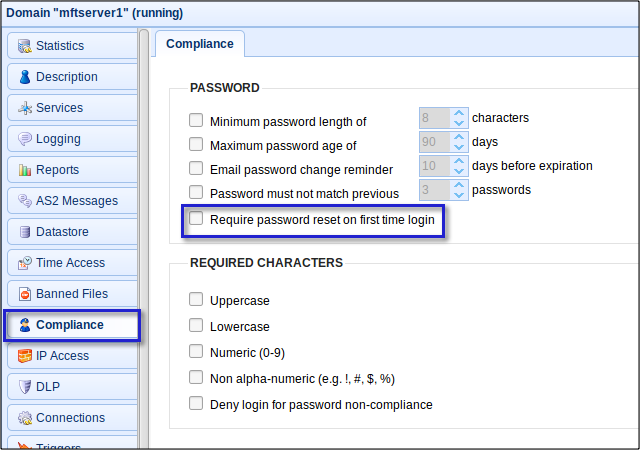This screenshot has height=450, width=640.
Task: Open Datastore via its database icon
Action: [24, 232]
